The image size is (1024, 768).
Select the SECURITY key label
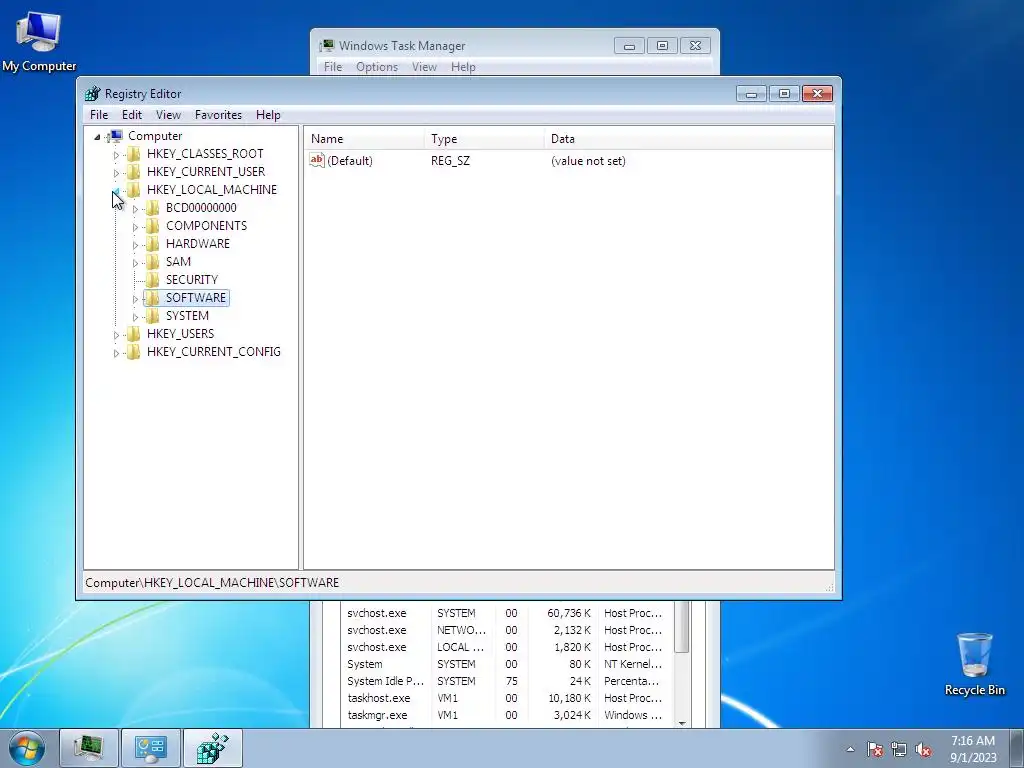pyautogui.click(x=192, y=280)
